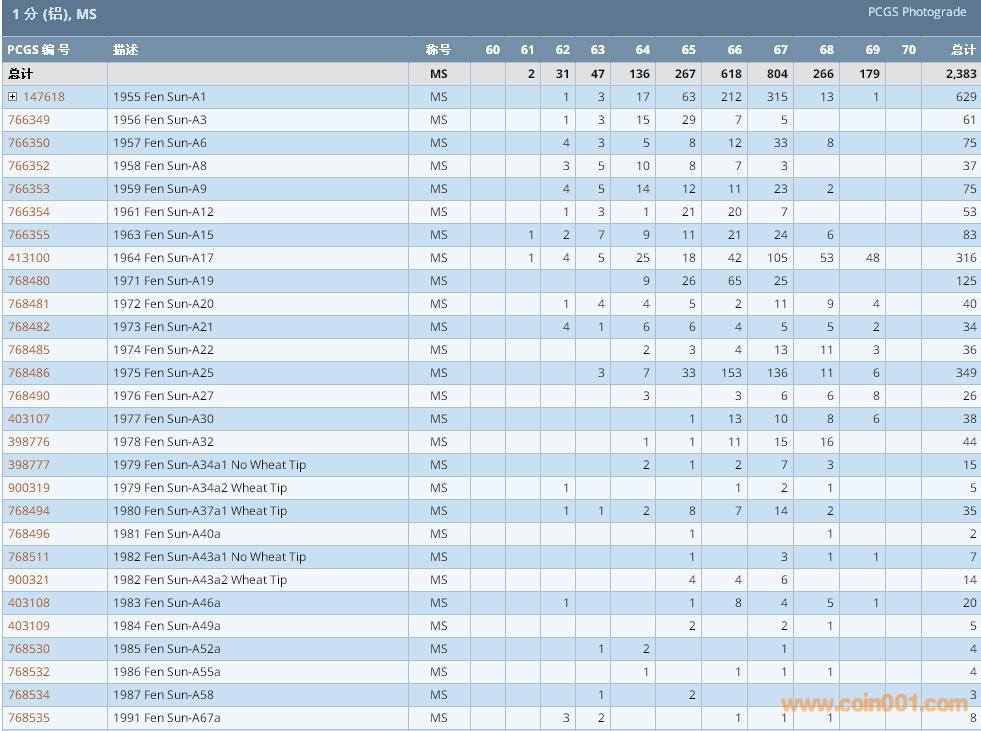Open the 768480 coin link
Screen dimensions: 981x731
[x=29, y=281]
